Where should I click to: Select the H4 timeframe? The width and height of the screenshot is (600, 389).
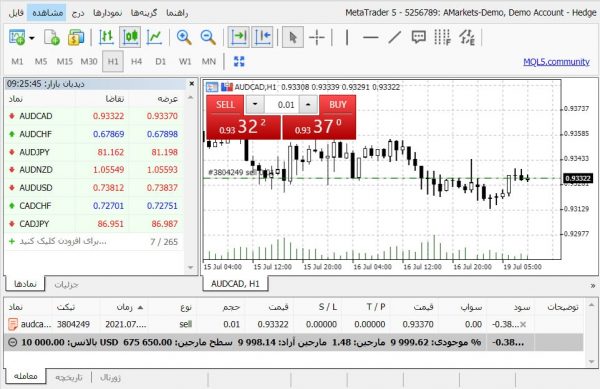click(x=137, y=61)
